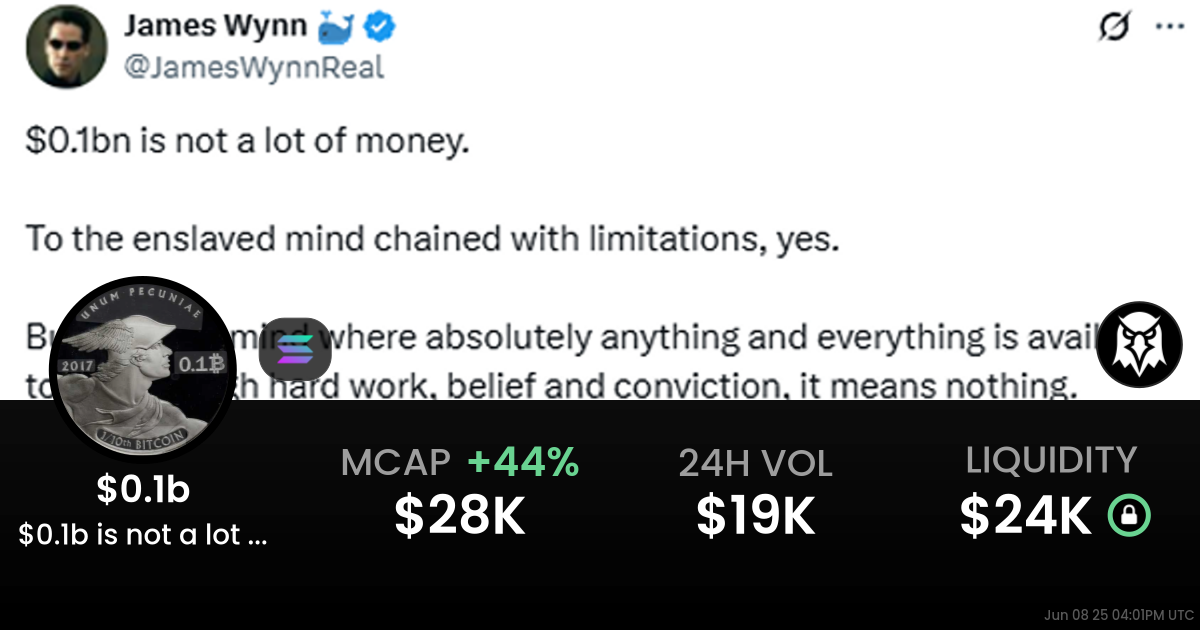Click the $19K 24H VOL value
This screenshot has width=1200, height=630.
(x=756, y=516)
